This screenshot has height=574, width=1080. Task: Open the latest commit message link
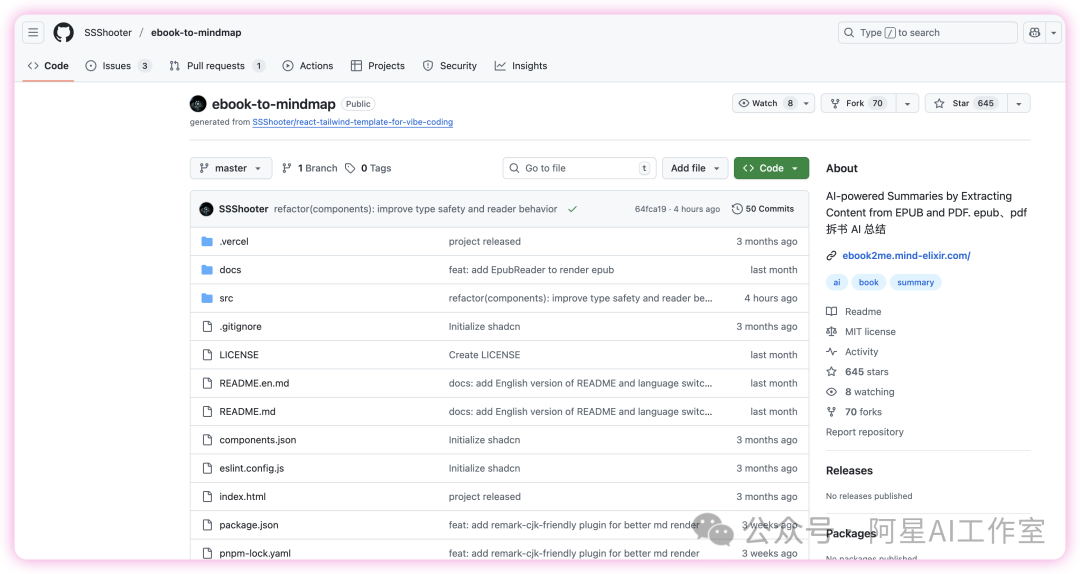tap(415, 209)
